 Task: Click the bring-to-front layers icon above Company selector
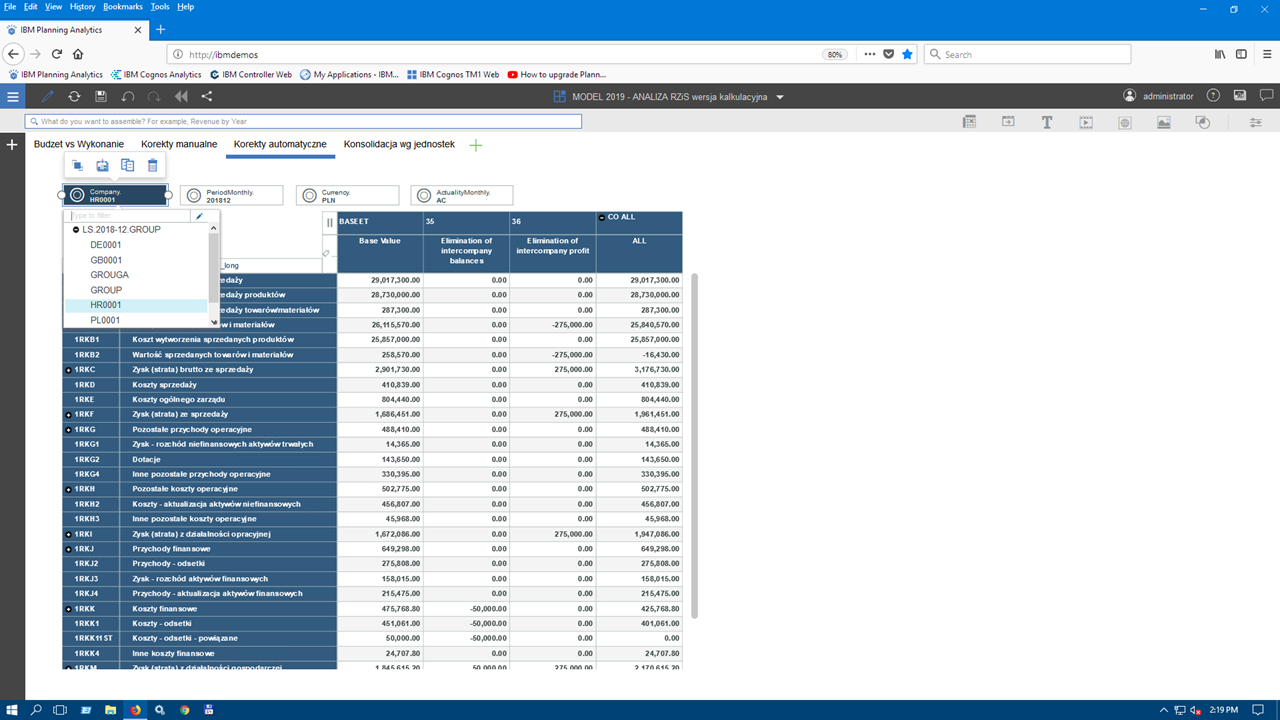[x=77, y=165]
